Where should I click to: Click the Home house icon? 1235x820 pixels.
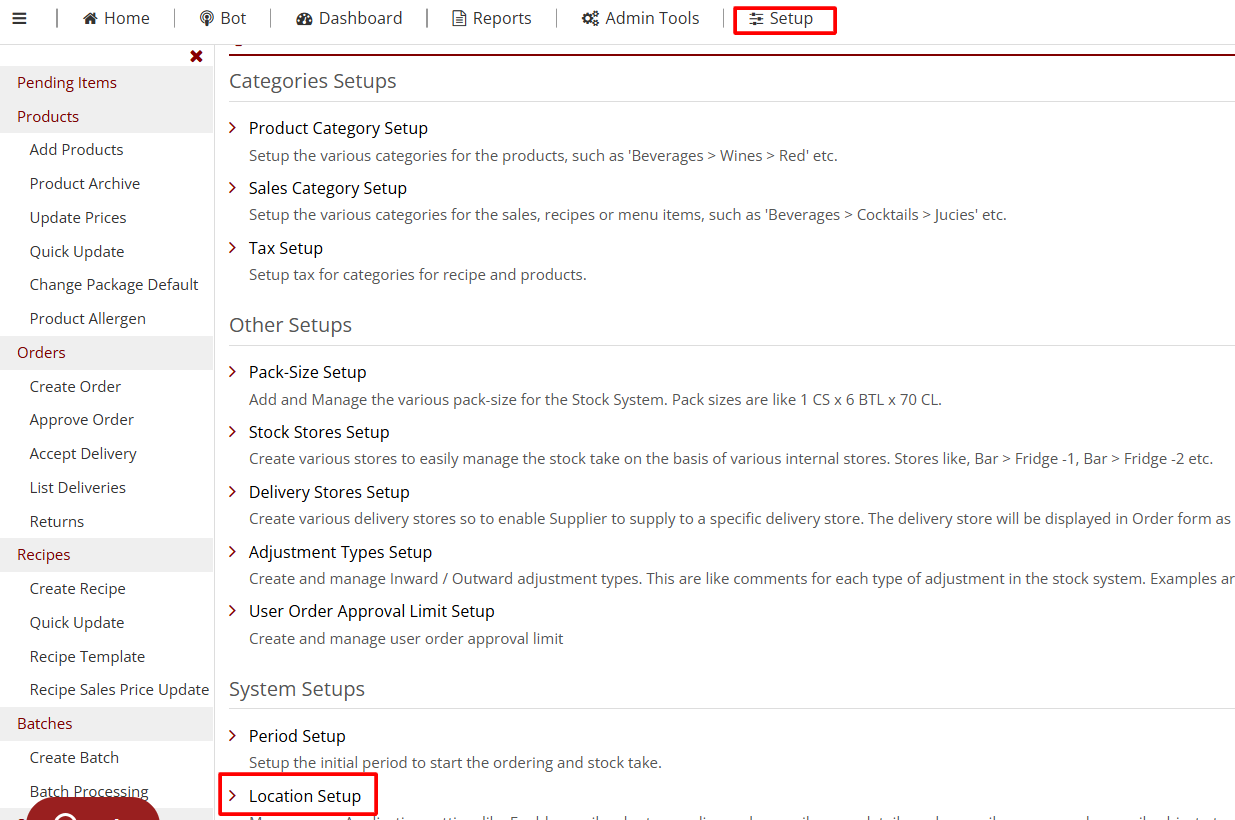(90, 19)
